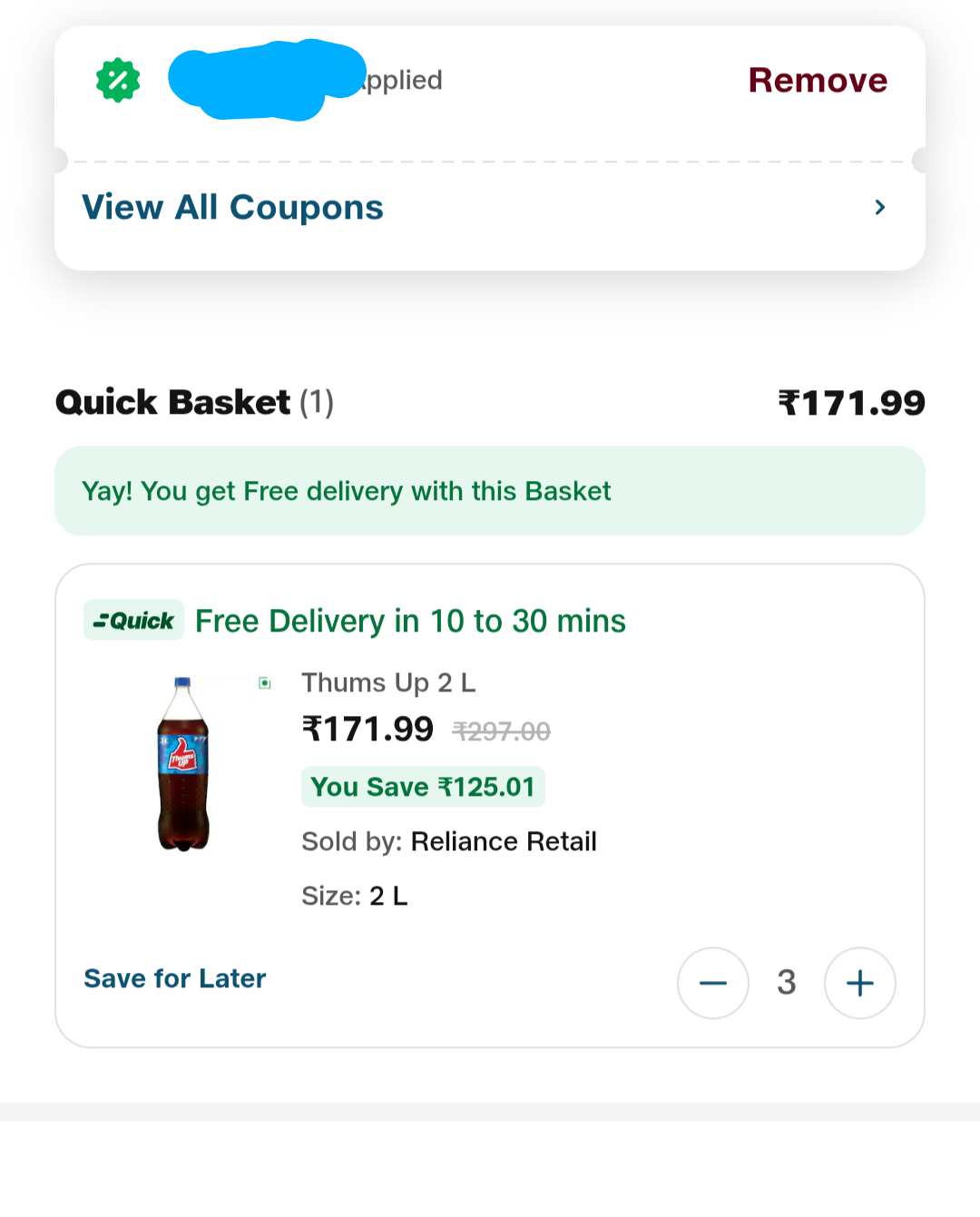Click the green coupon percent badge icon
Image resolution: width=980 pixels, height=1217 pixels.
pyautogui.click(x=118, y=80)
